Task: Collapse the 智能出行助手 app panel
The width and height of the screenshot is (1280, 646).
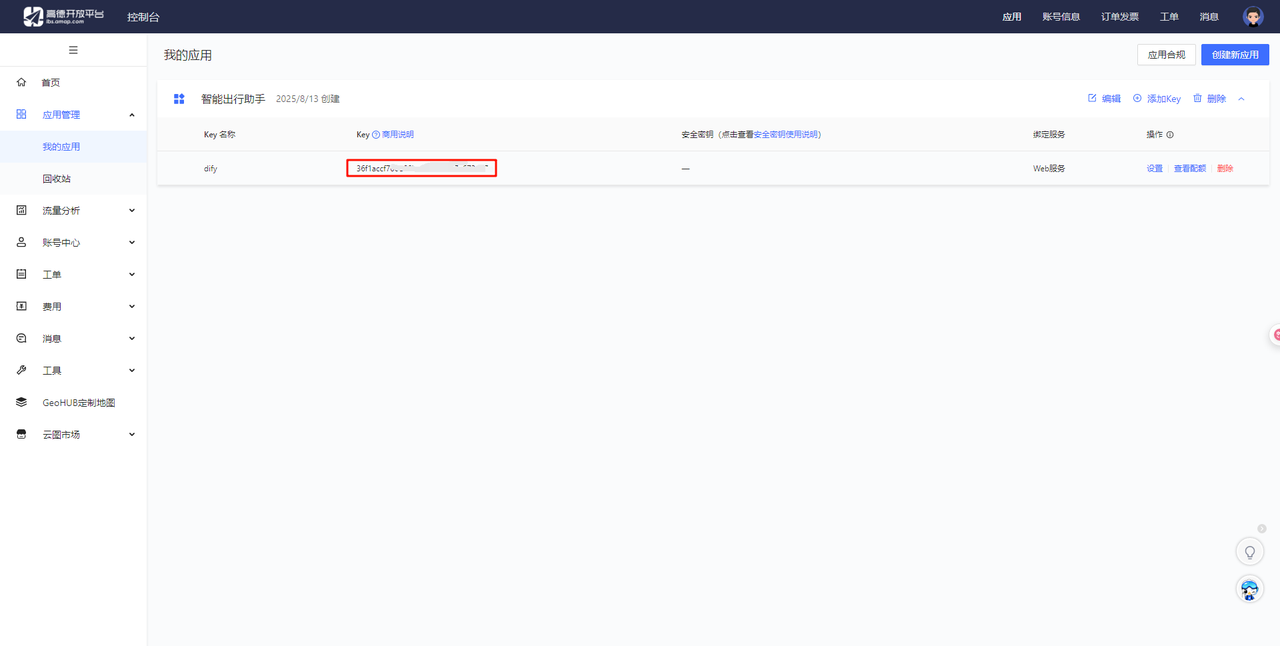Action: point(1242,99)
